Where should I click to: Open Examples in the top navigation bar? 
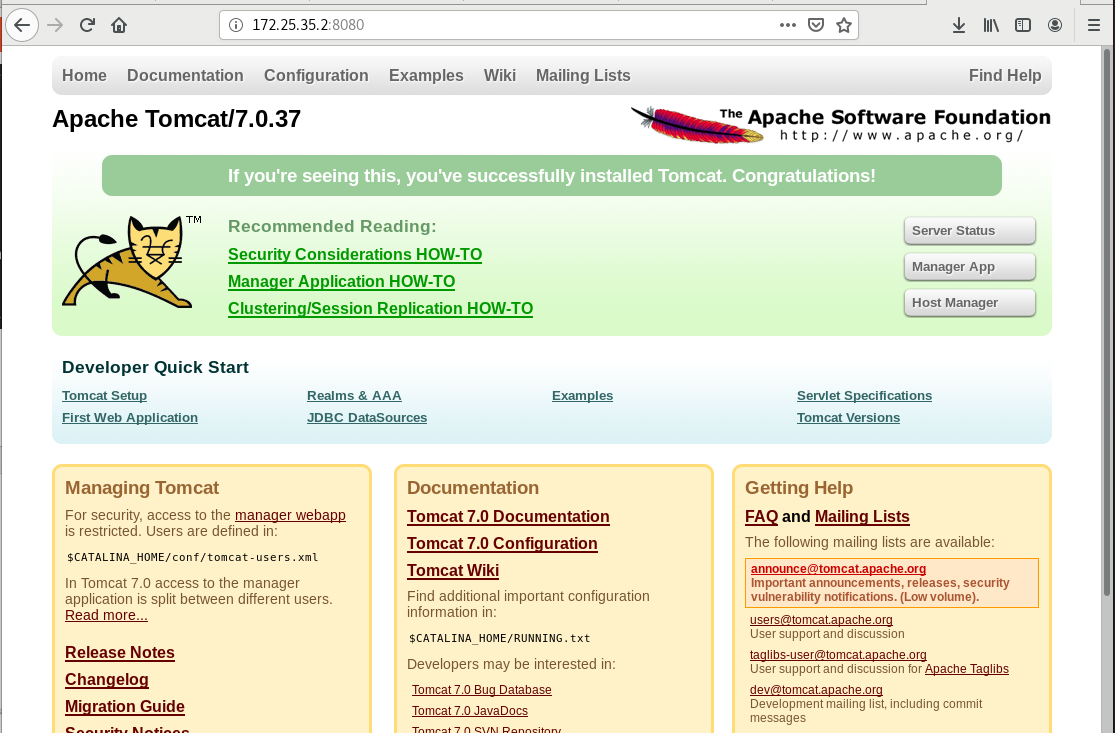pos(426,75)
